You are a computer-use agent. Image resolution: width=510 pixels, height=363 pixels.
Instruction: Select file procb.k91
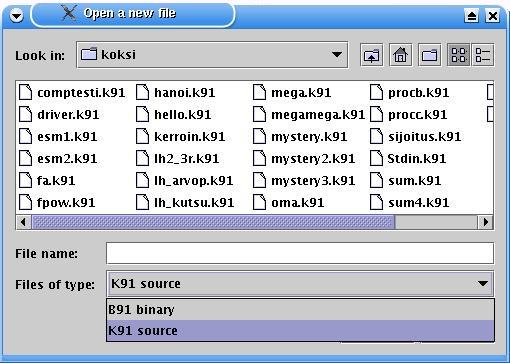click(x=410, y=92)
